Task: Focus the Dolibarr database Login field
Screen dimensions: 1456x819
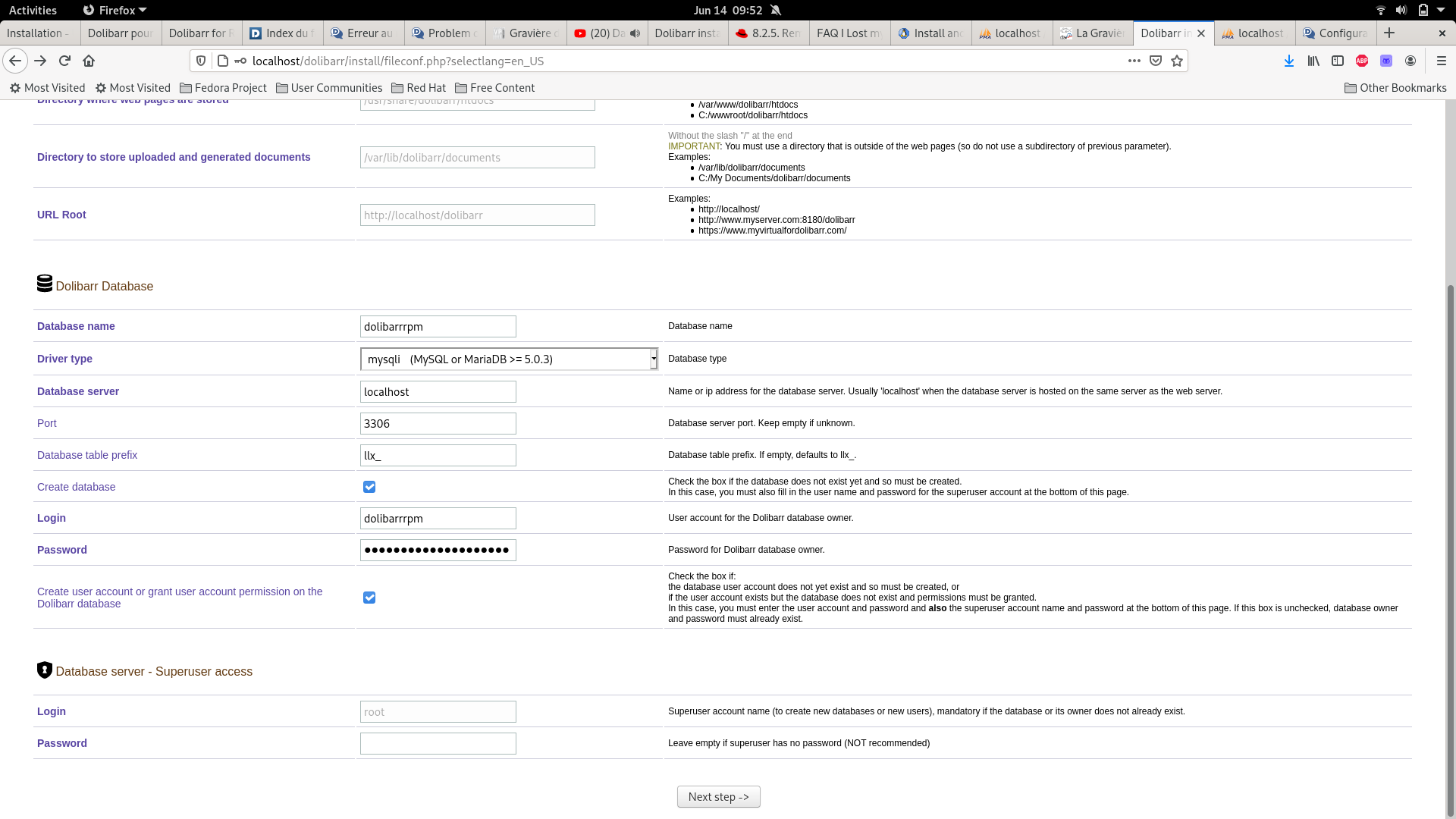Action: pyautogui.click(x=438, y=519)
